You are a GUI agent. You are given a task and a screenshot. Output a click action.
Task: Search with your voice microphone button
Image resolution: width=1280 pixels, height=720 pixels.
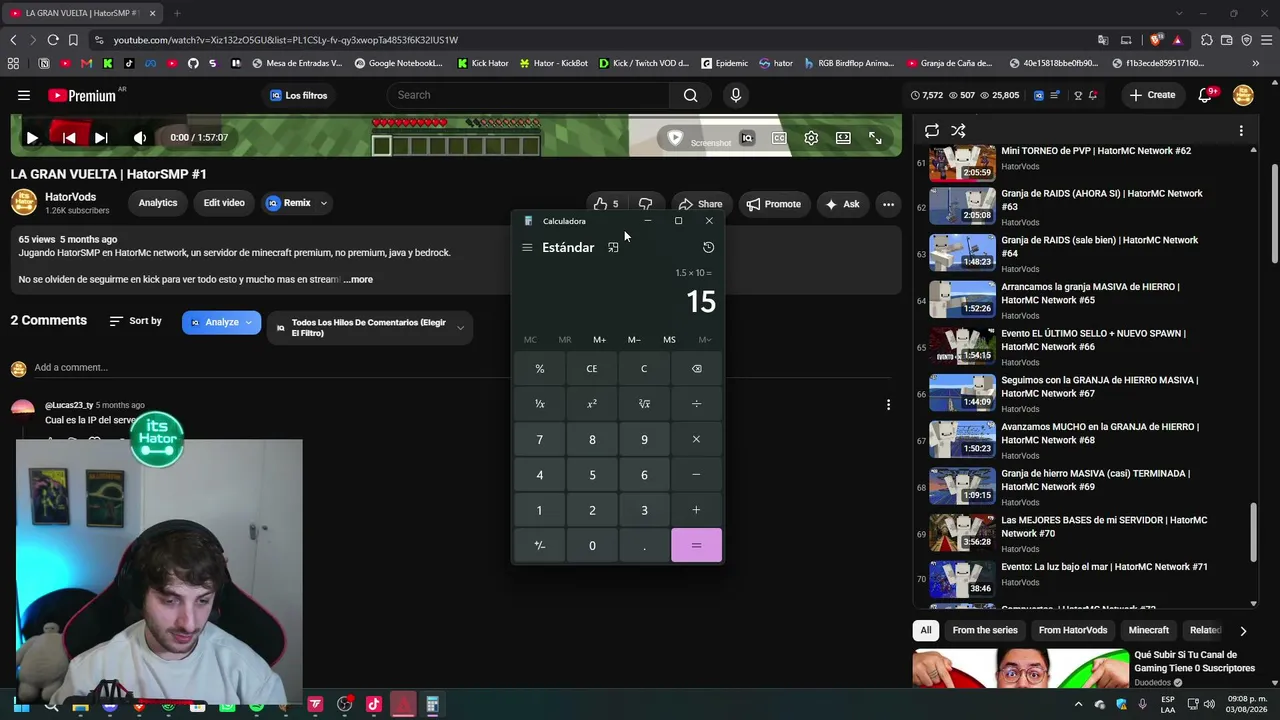click(x=736, y=95)
